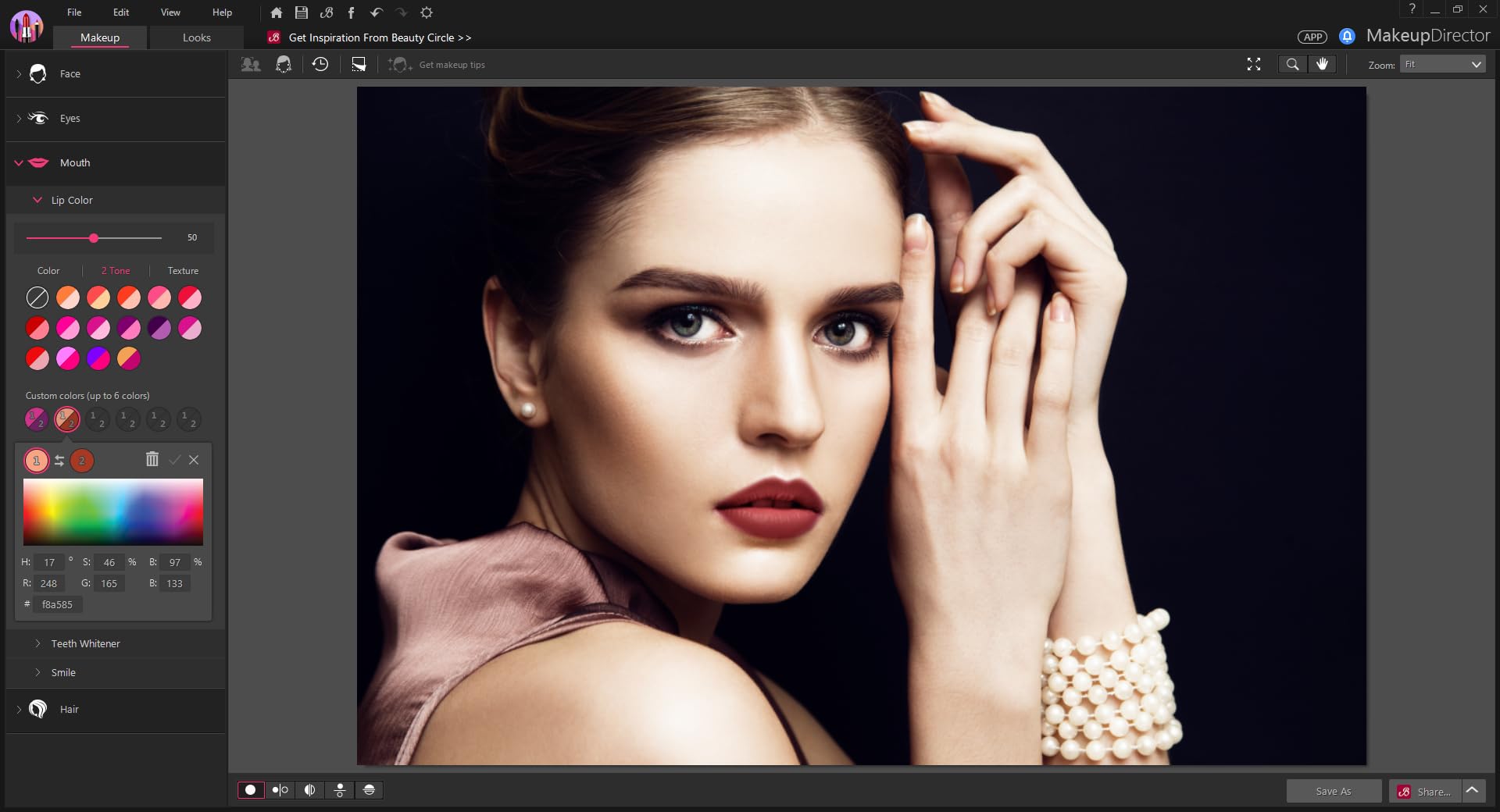Open the Zoom Fit dropdown
The height and width of the screenshot is (812, 1500).
[1442, 65]
